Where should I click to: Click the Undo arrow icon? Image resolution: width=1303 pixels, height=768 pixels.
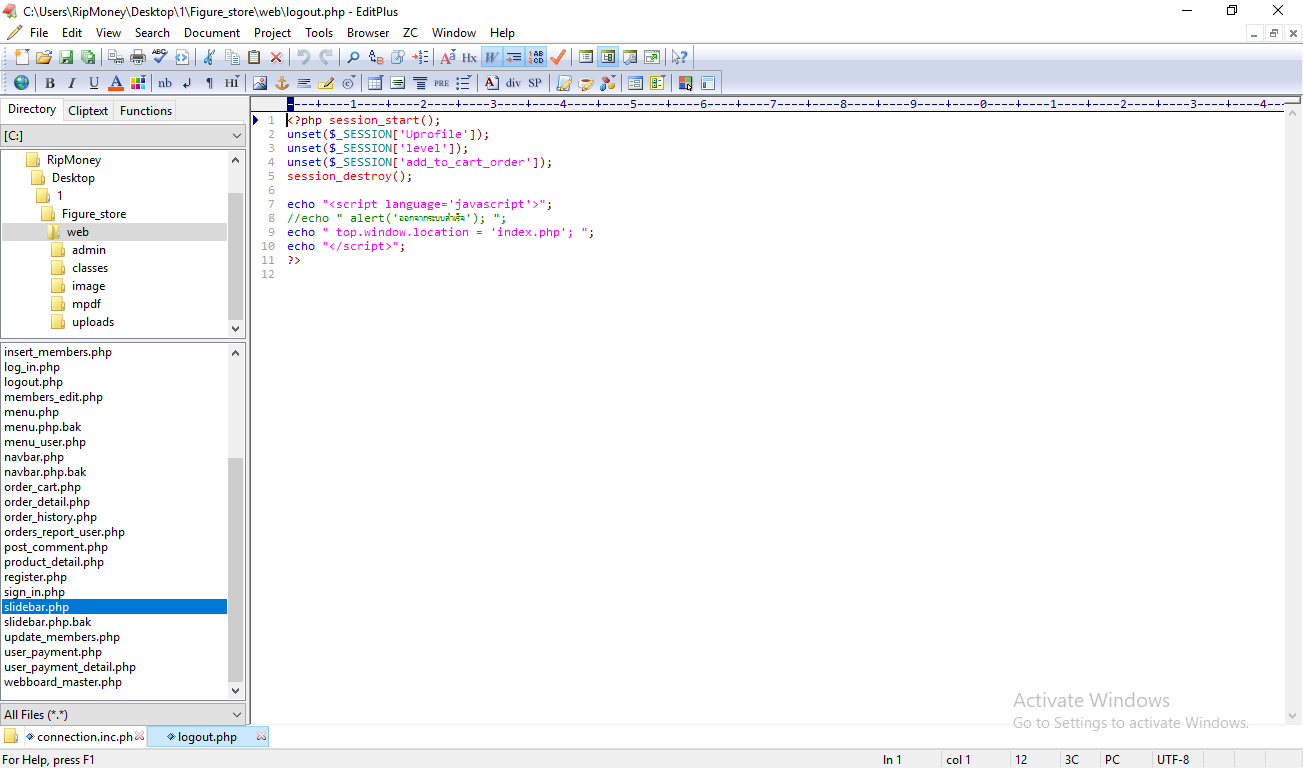[303, 57]
